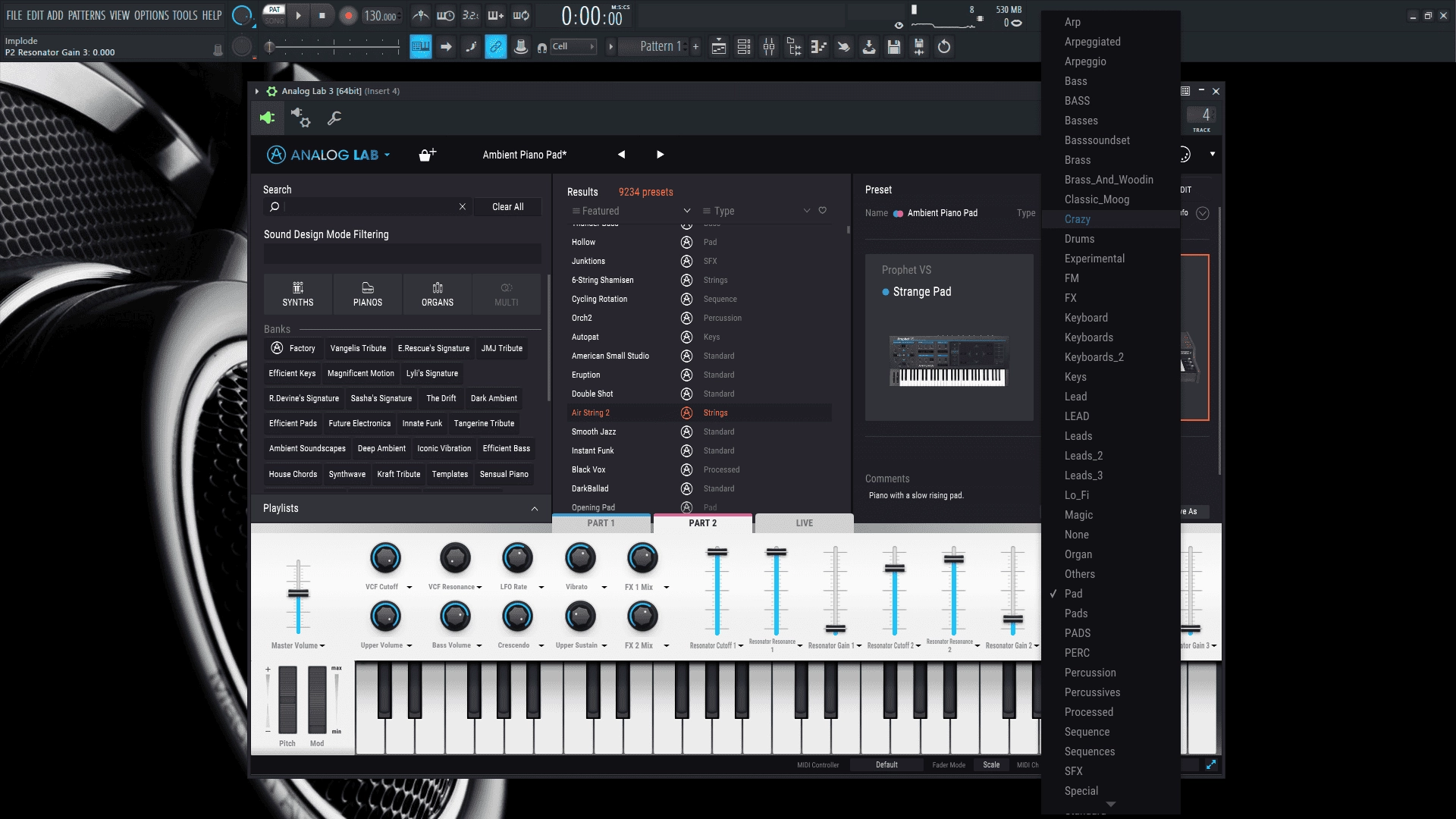The image size is (1456, 819).
Task: Click the Scale fader mode button
Action: pos(991,765)
